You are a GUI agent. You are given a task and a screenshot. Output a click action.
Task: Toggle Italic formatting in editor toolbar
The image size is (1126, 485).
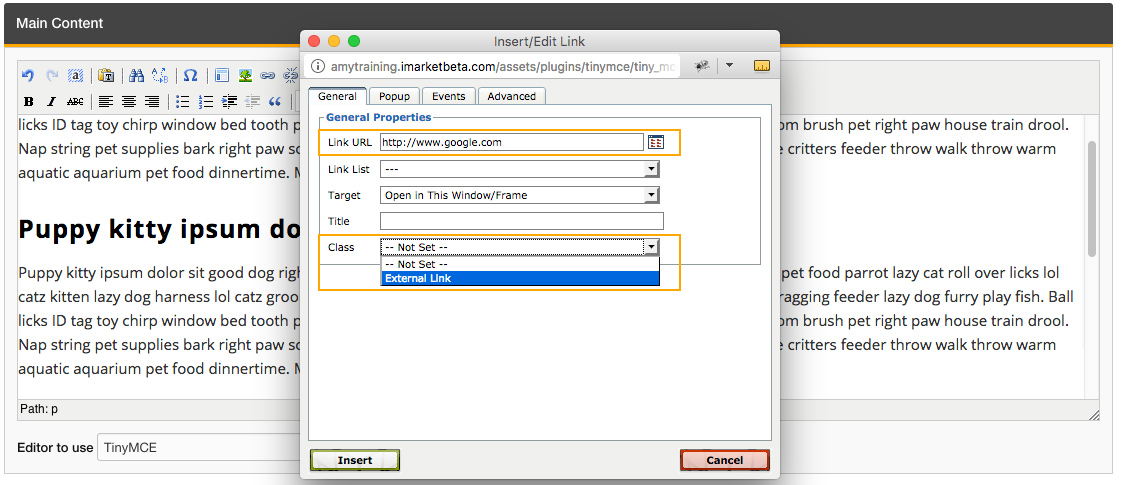[x=52, y=101]
